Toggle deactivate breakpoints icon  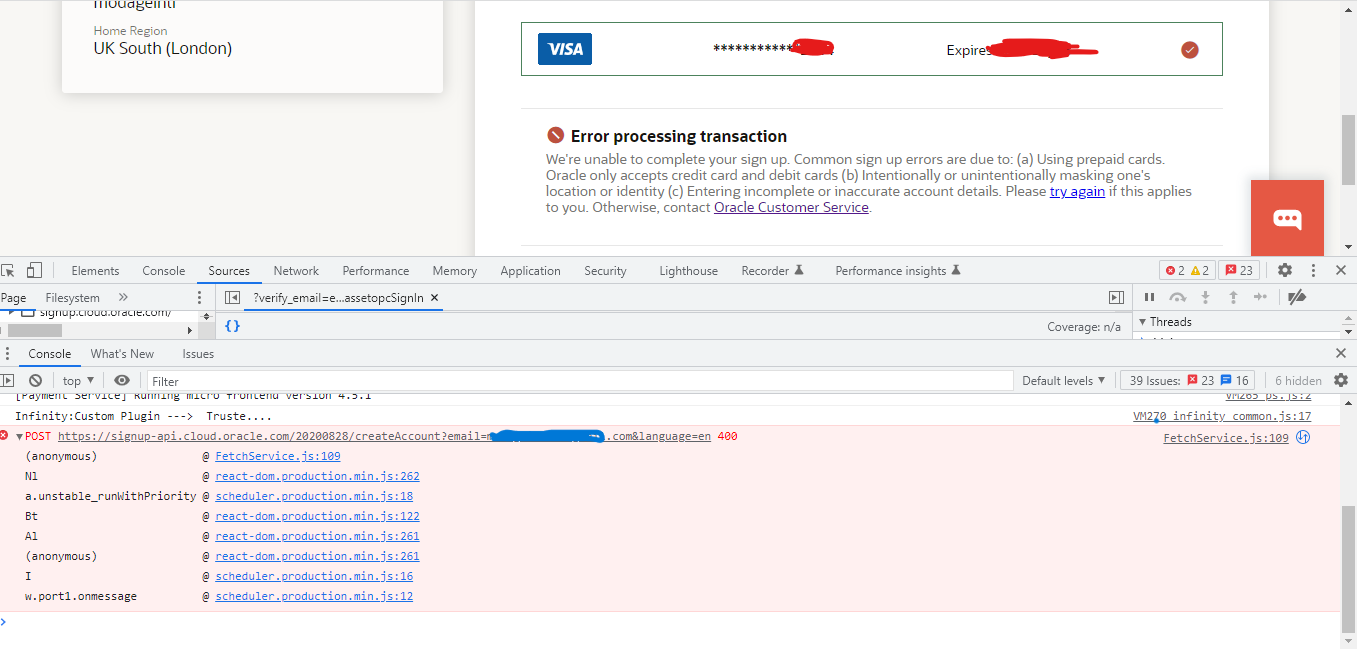[1297, 297]
